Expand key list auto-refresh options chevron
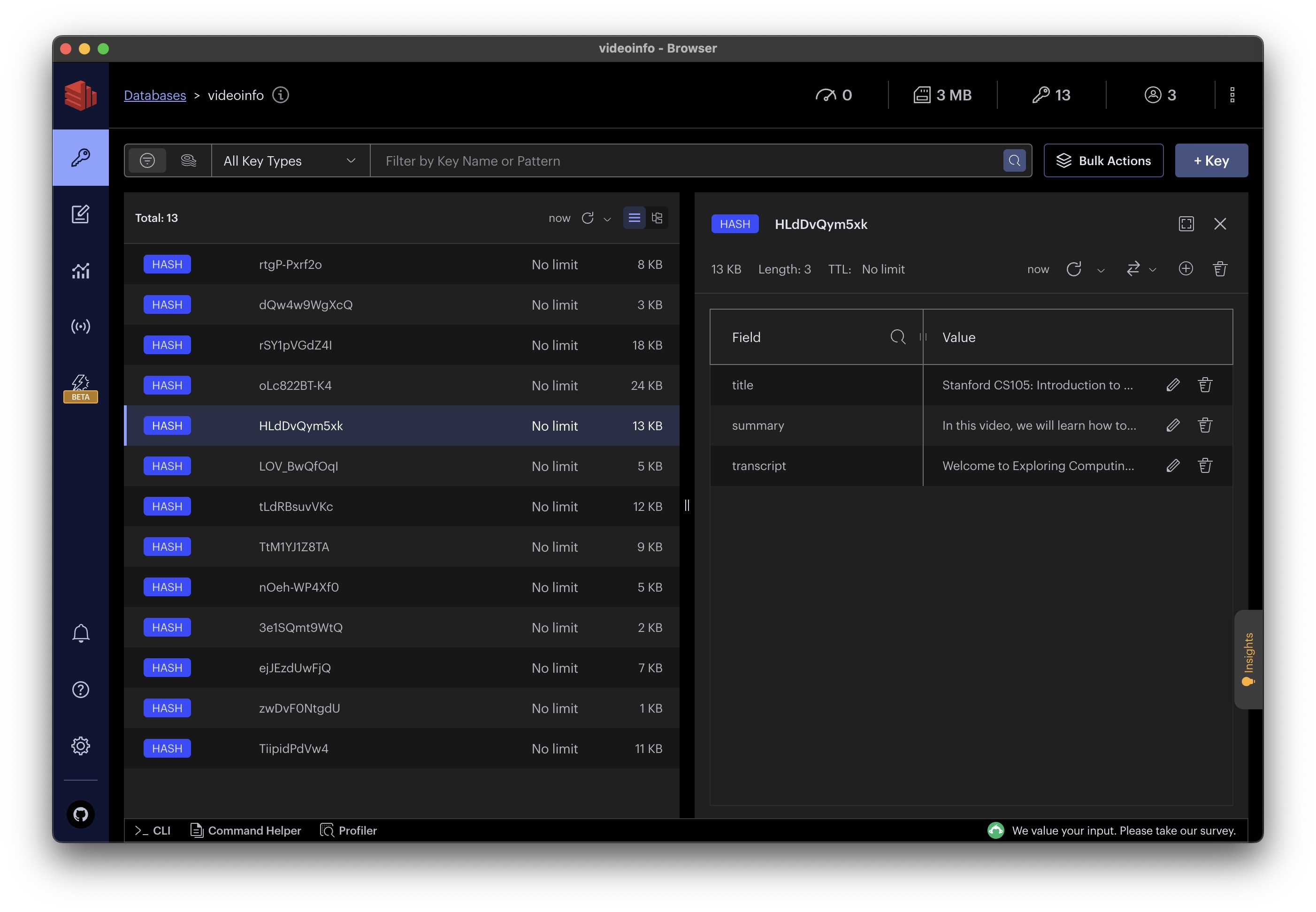This screenshot has width=1316, height=912. tap(607, 219)
